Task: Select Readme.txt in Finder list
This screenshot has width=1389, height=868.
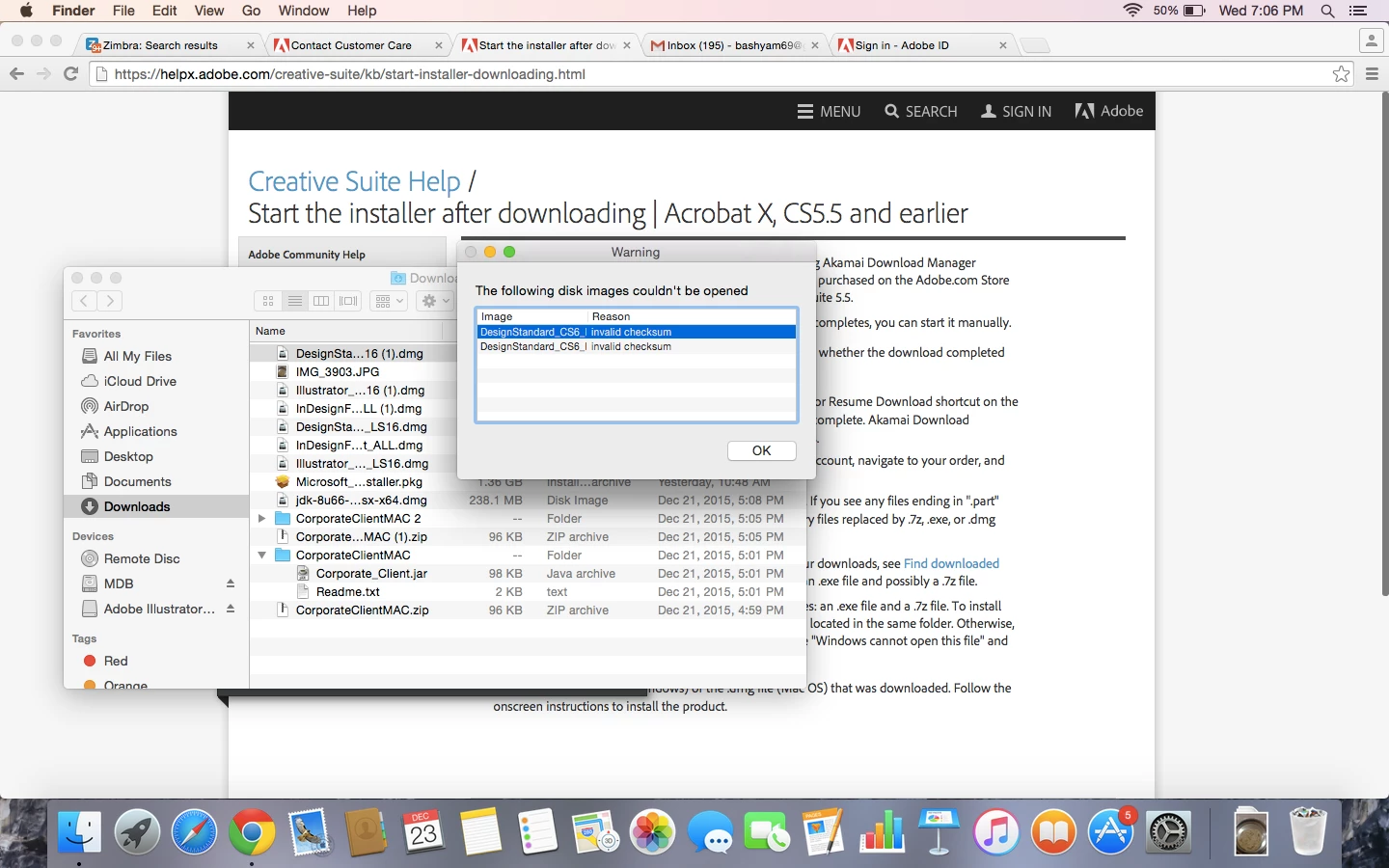Action: click(x=348, y=592)
